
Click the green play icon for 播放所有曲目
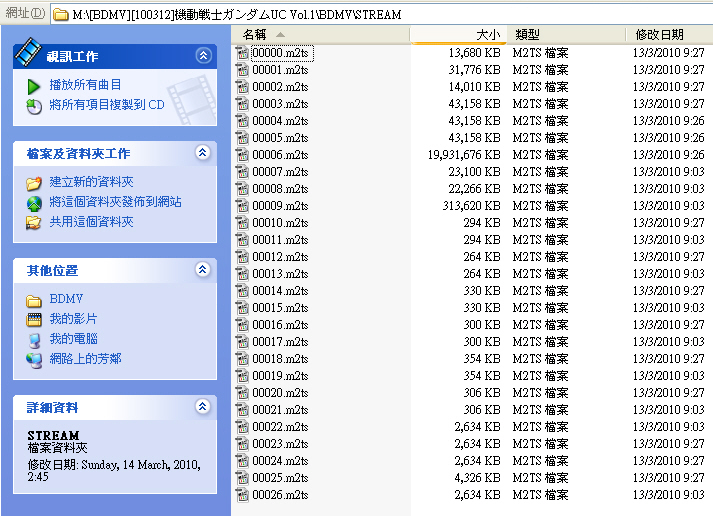34,86
